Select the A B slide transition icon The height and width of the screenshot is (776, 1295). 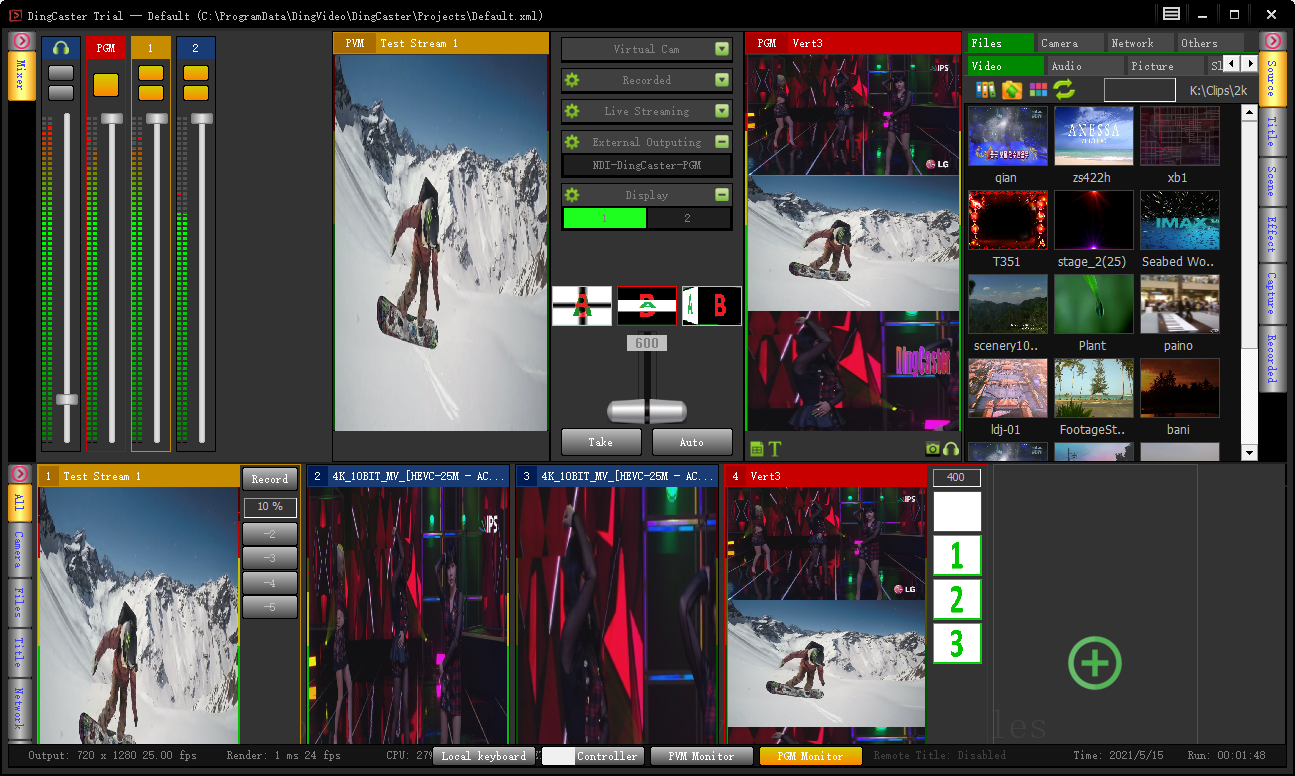[x=712, y=306]
